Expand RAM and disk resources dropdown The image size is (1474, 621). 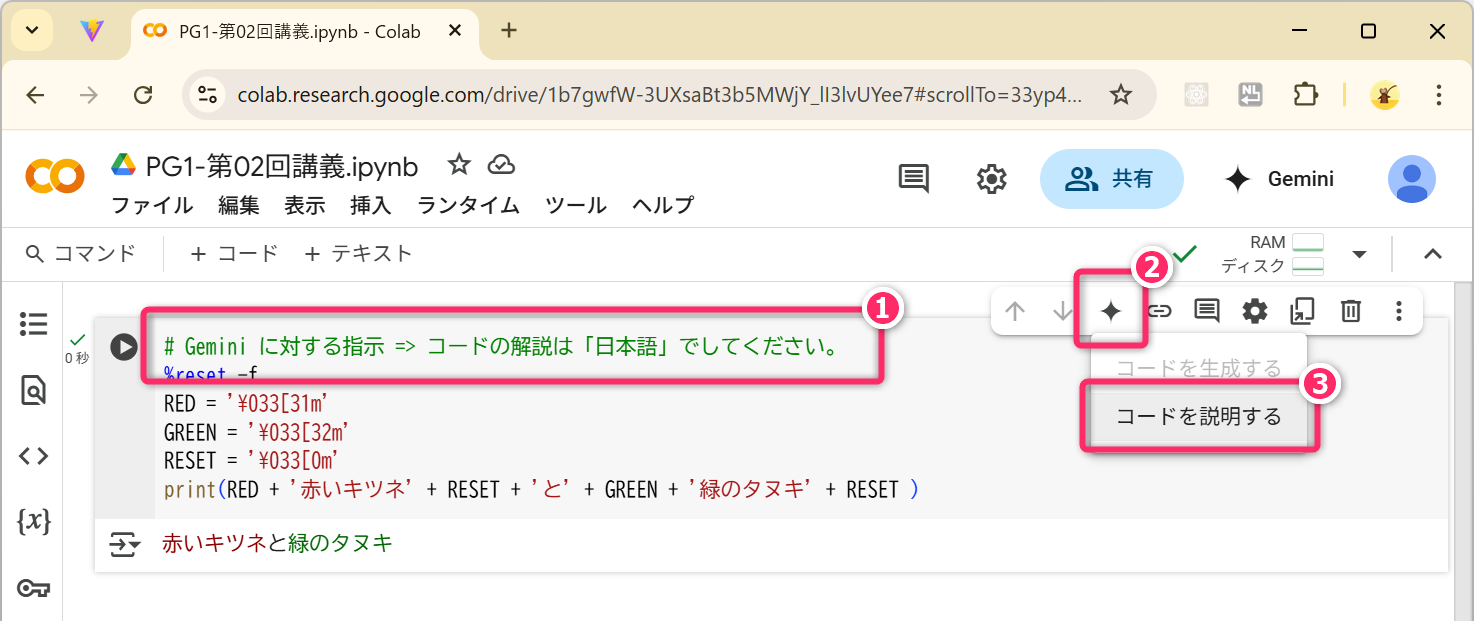[x=1359, y=254]
